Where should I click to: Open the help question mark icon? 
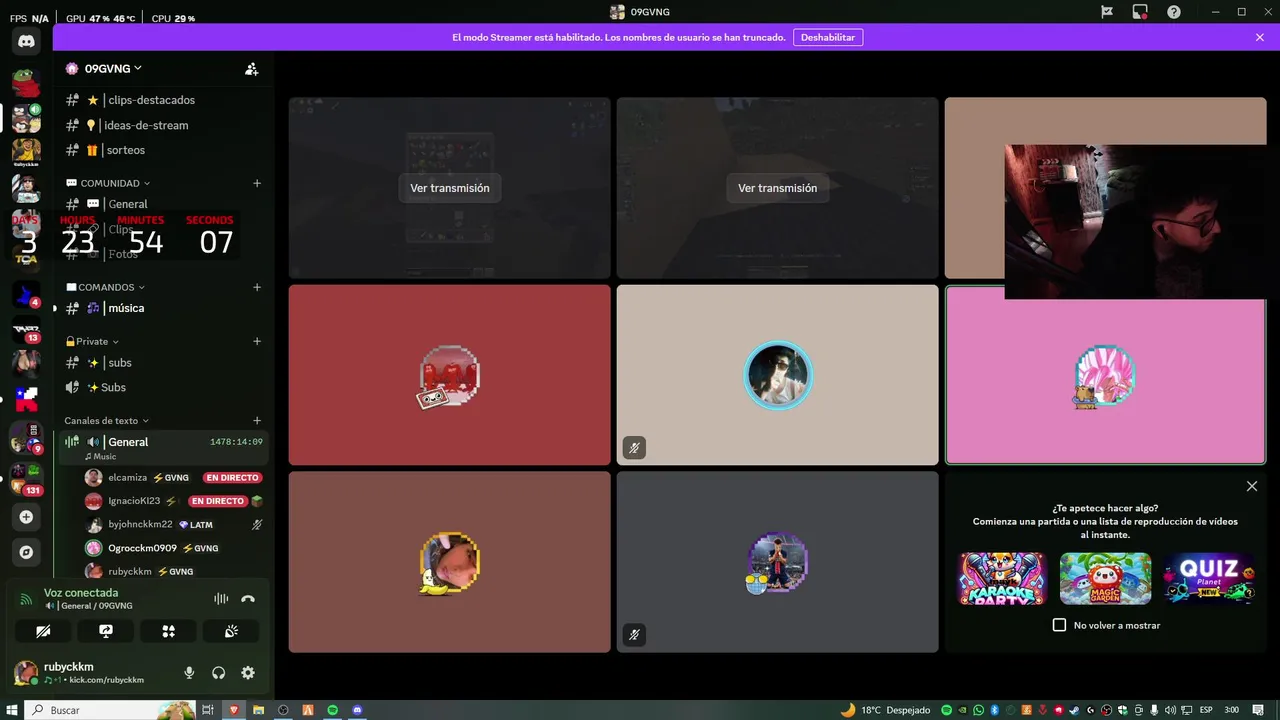click(1174, 12)
